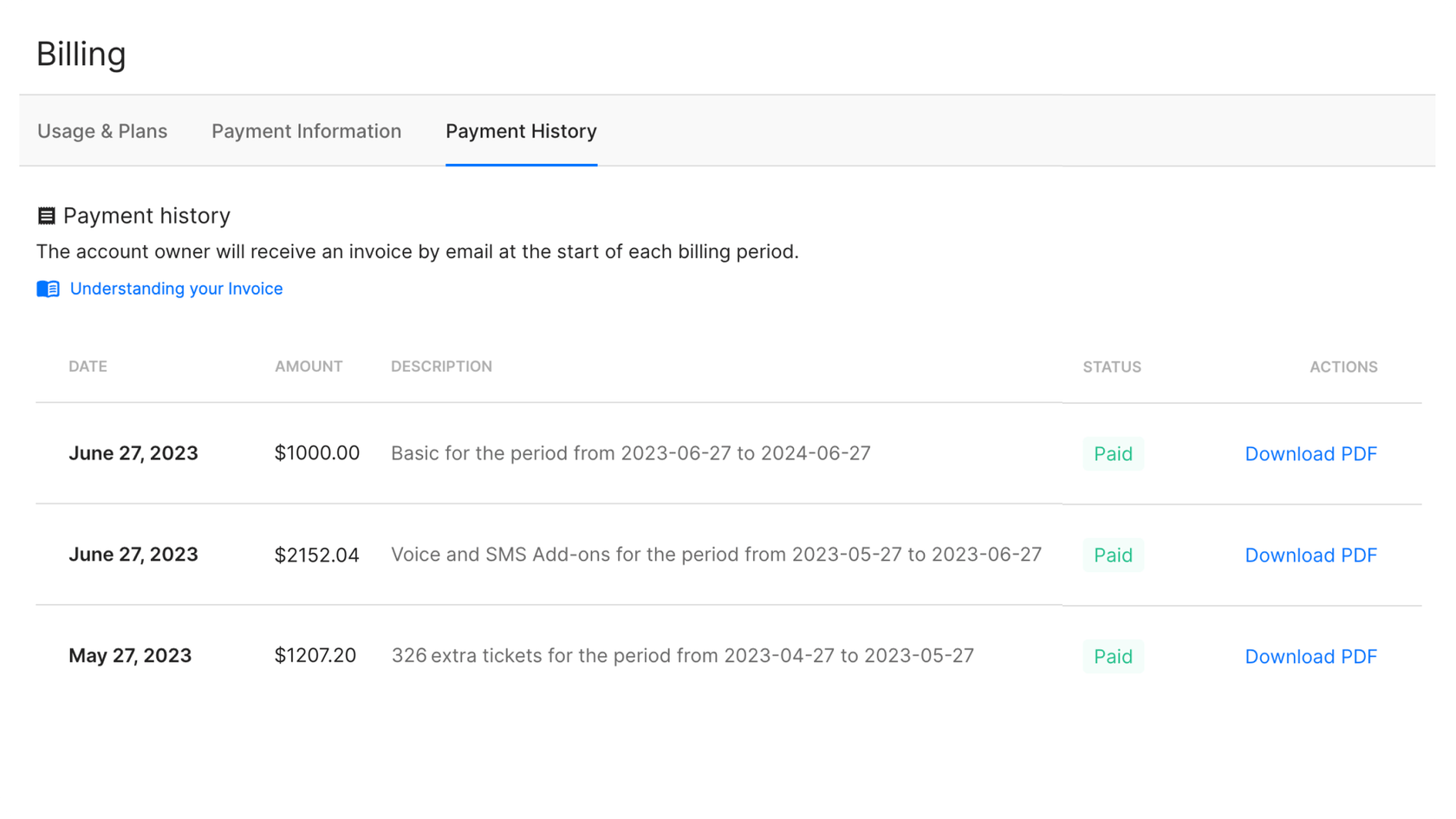The height and width of the screenshot is (819, 1456).
Task: Click the June 27, 2023 date of first row
Action: 133,453
